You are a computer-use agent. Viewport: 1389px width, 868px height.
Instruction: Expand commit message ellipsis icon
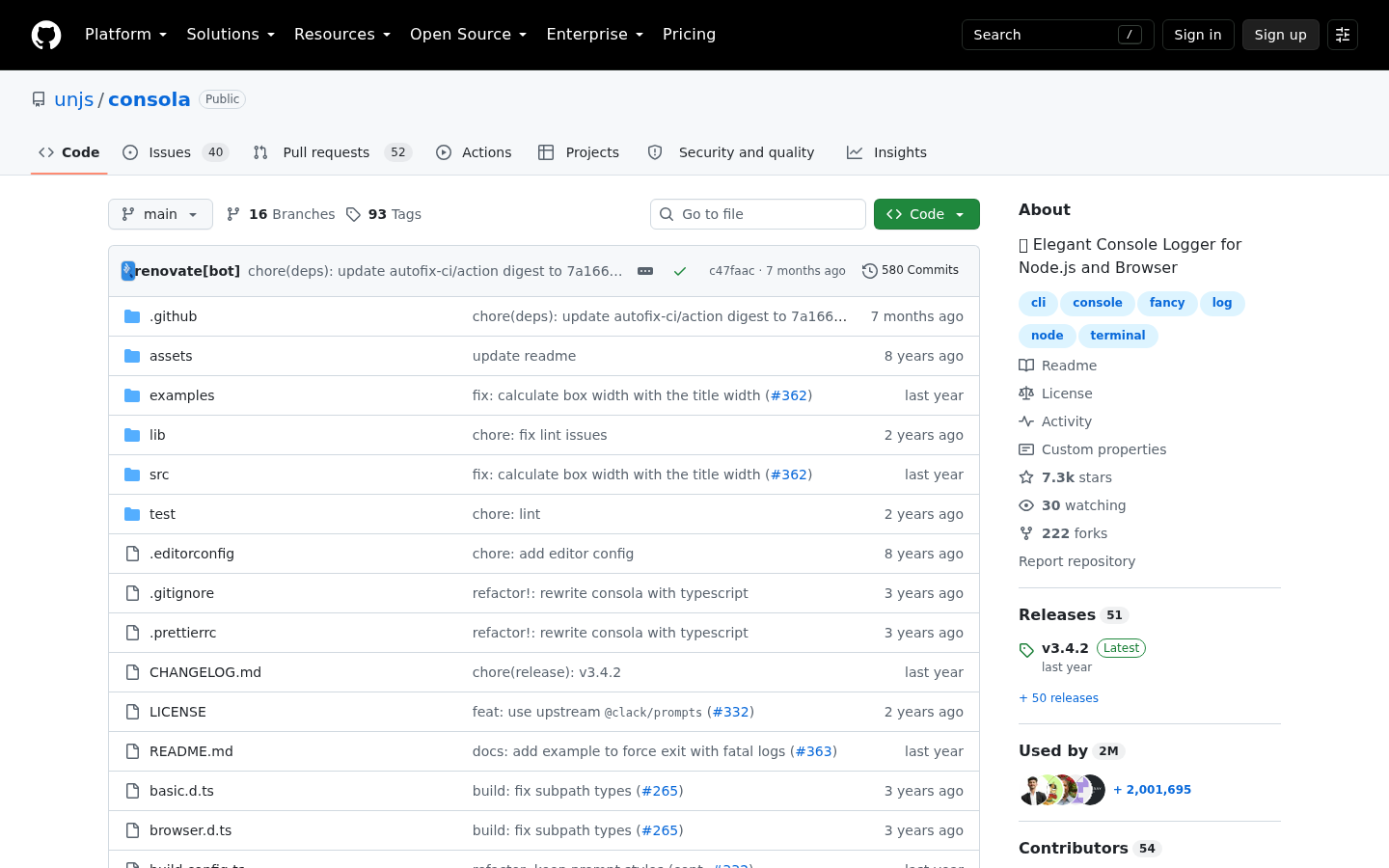(645, 271)
